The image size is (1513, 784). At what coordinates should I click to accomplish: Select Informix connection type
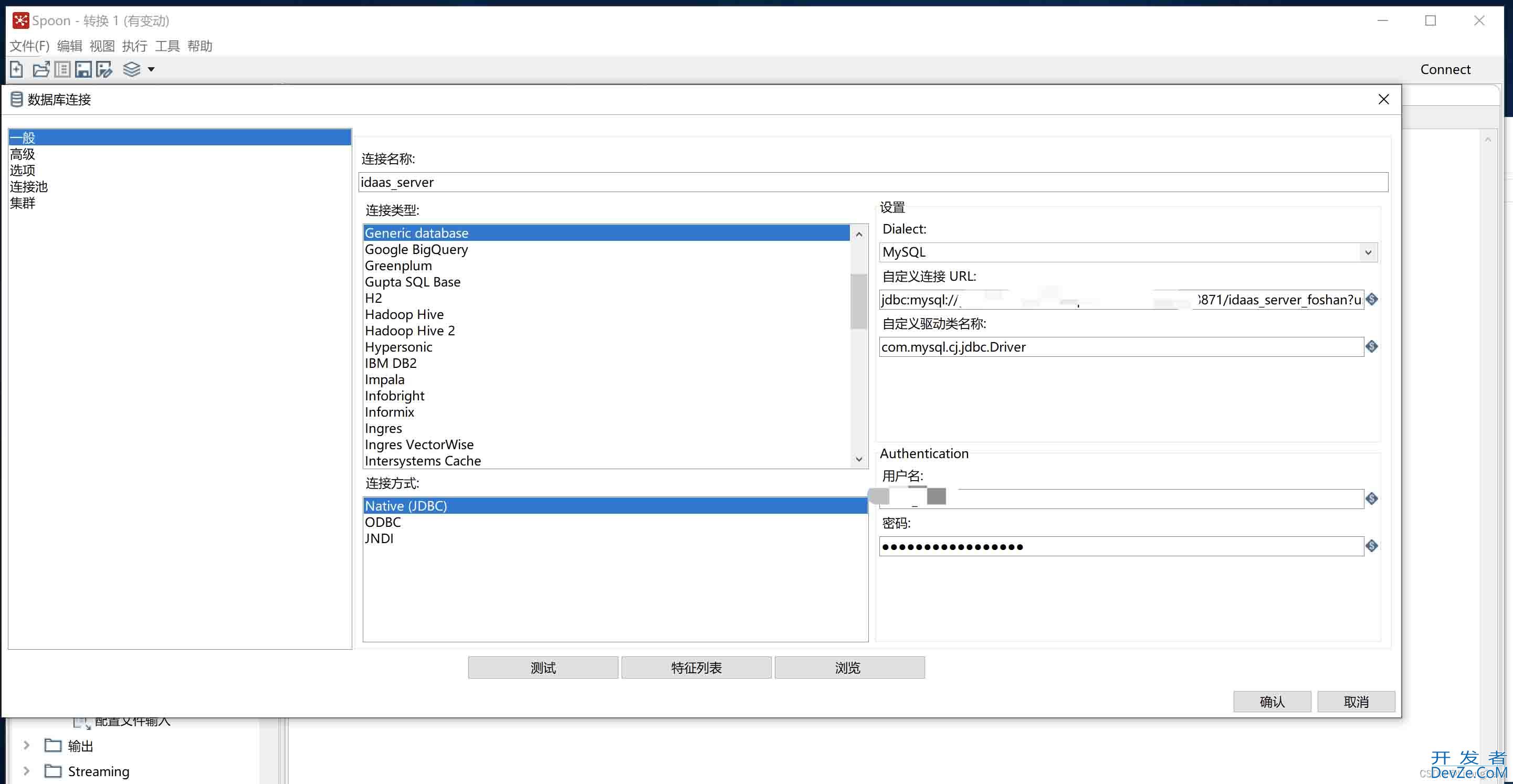point(606,412)
